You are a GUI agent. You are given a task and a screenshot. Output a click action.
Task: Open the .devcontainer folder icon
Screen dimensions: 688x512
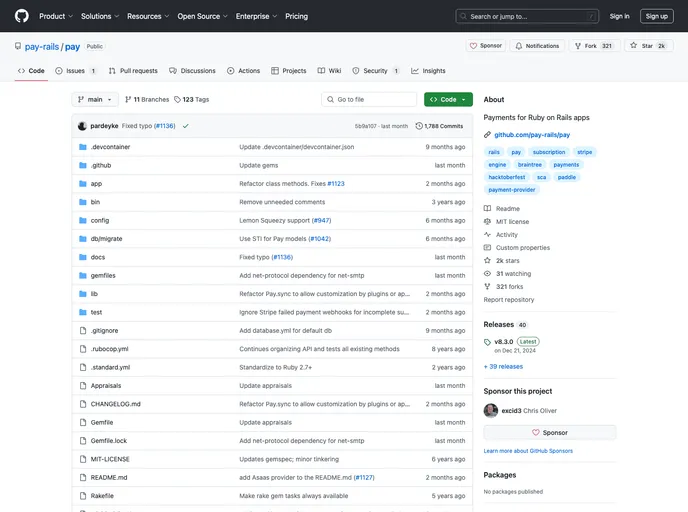82,147
